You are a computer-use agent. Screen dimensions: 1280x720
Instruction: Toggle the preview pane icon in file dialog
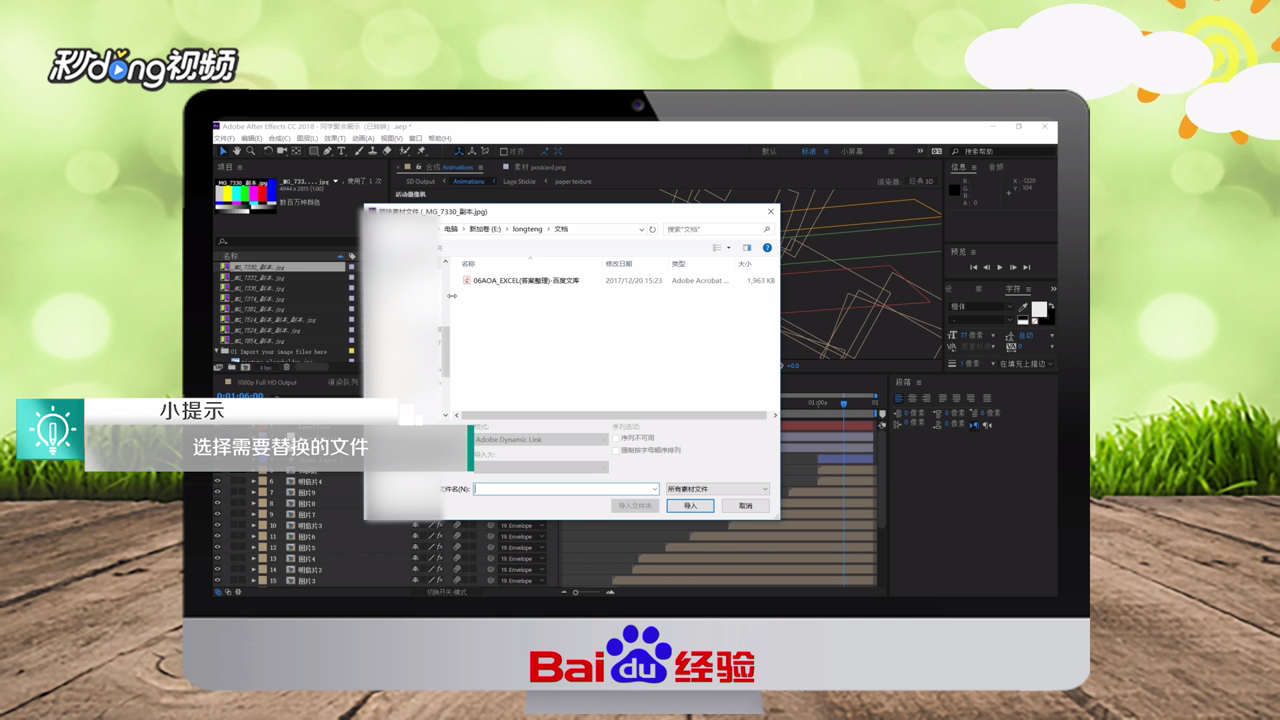(x=747, y=248)
